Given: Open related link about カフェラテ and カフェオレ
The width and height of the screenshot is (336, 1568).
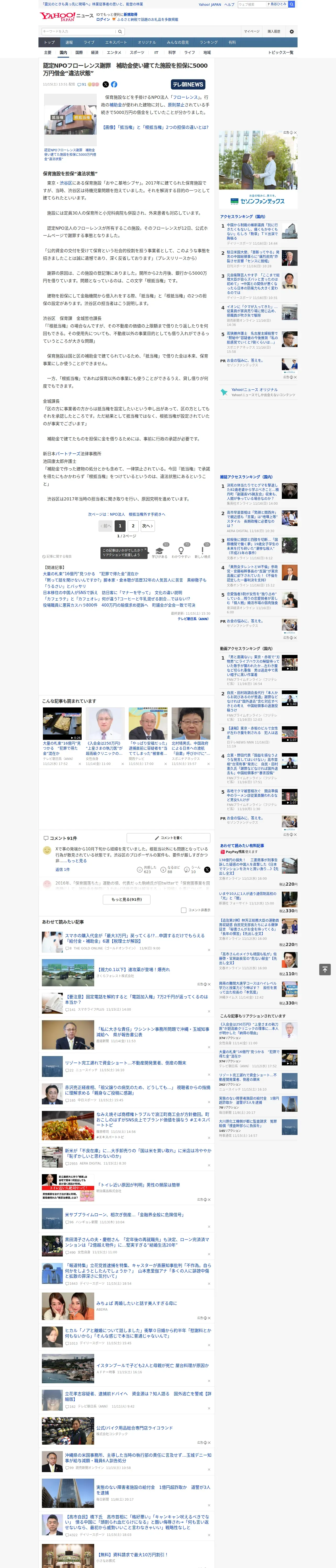Looking at the screenshot, I should 116,598.
